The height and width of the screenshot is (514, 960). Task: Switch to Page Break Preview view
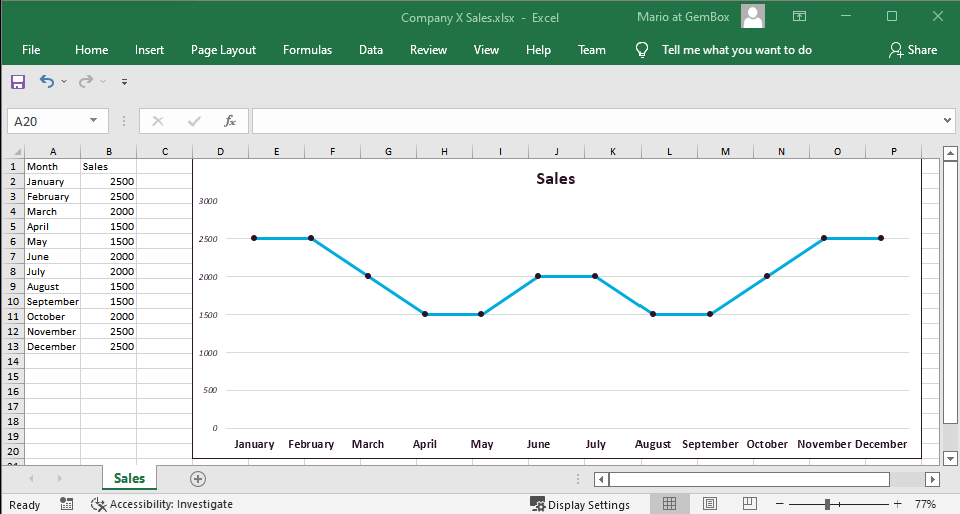pyautogui.click(x=746, y=504)
